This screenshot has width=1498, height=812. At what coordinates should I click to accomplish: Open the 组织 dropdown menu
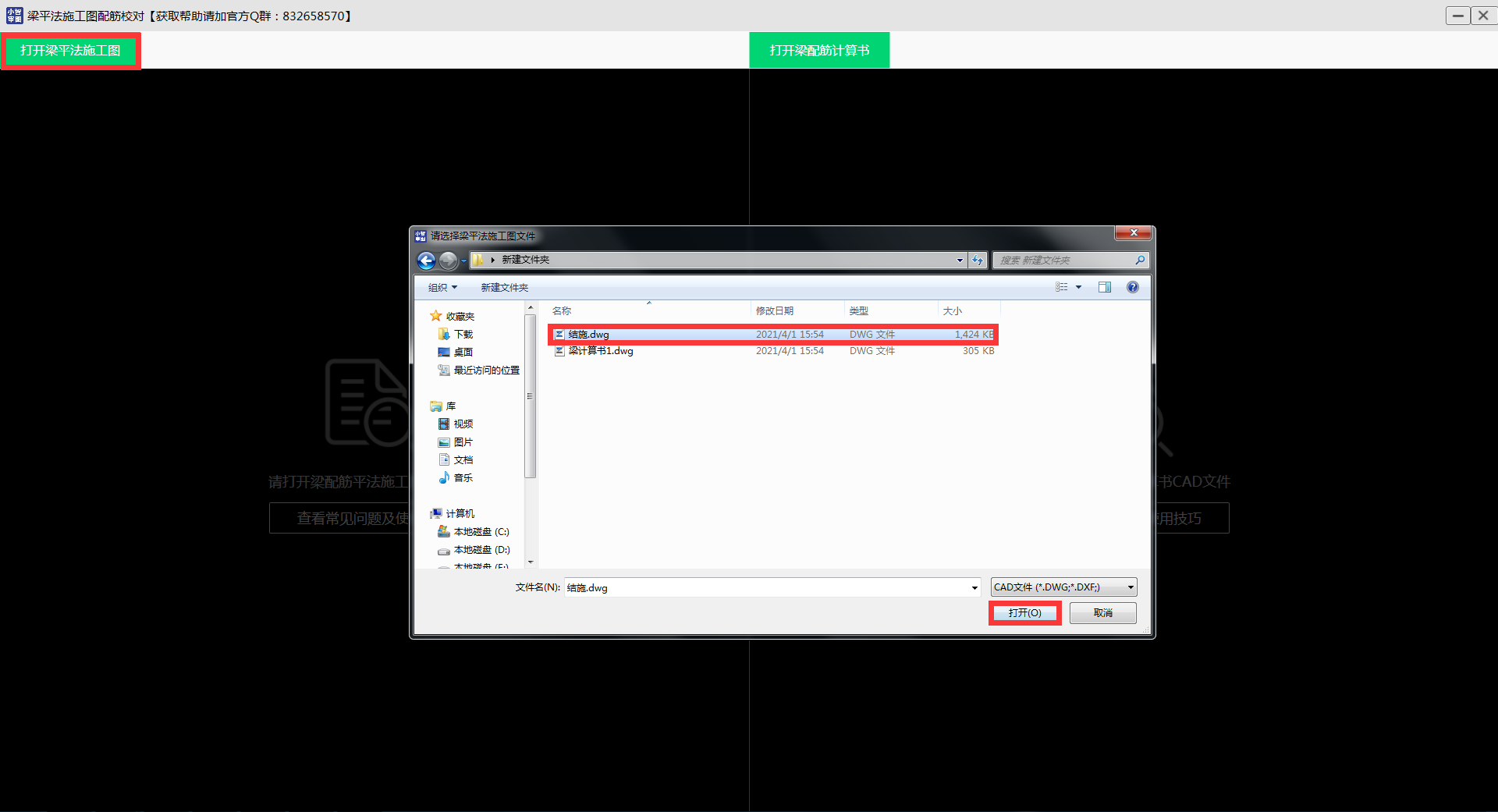point(442,288)
